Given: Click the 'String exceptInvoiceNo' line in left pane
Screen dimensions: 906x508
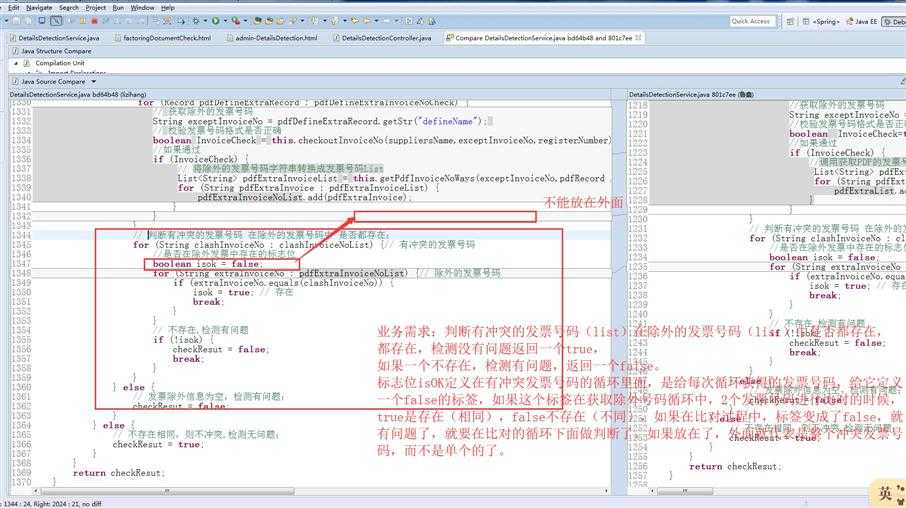Looking at the screenshot, I should 321,121.
